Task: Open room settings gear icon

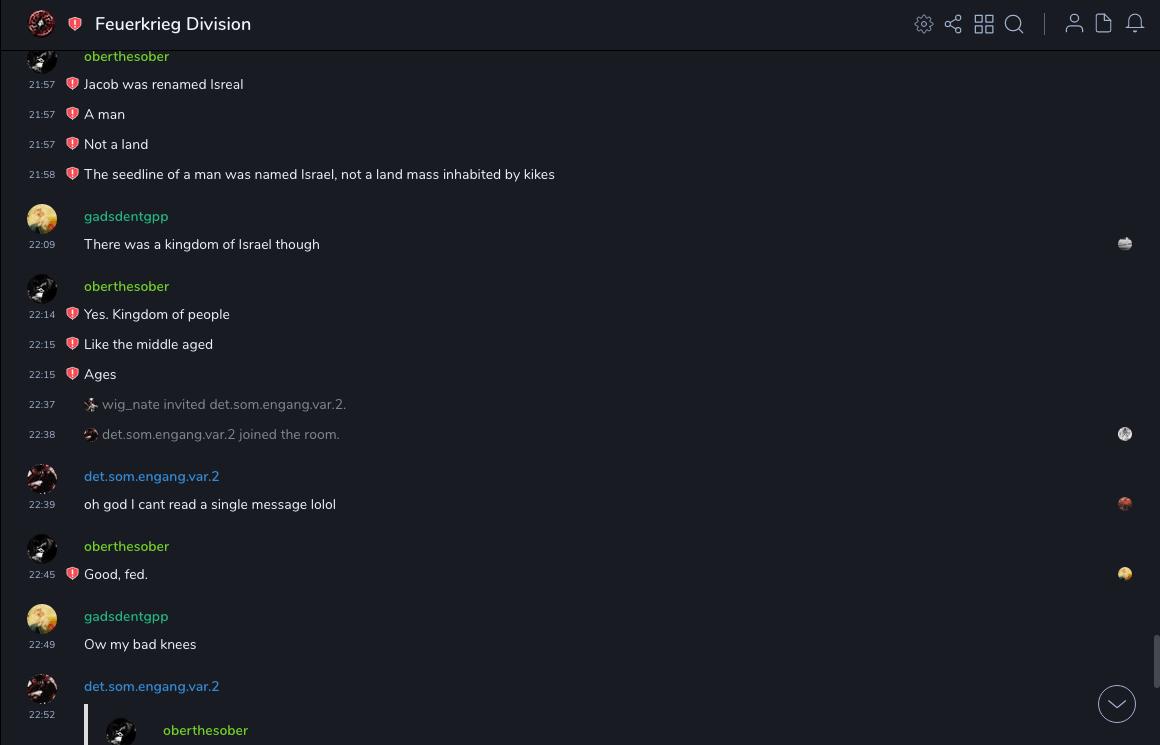Action: (924, 24)
